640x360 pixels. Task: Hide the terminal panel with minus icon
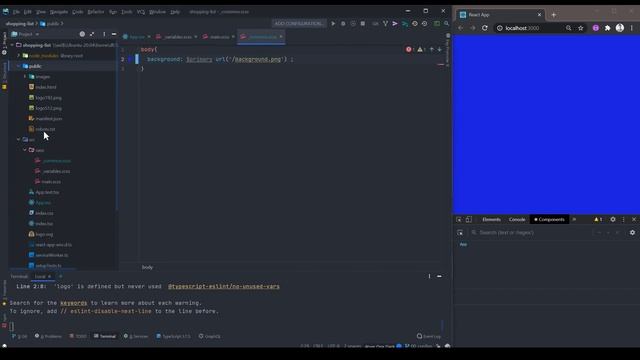pos(439,276)
